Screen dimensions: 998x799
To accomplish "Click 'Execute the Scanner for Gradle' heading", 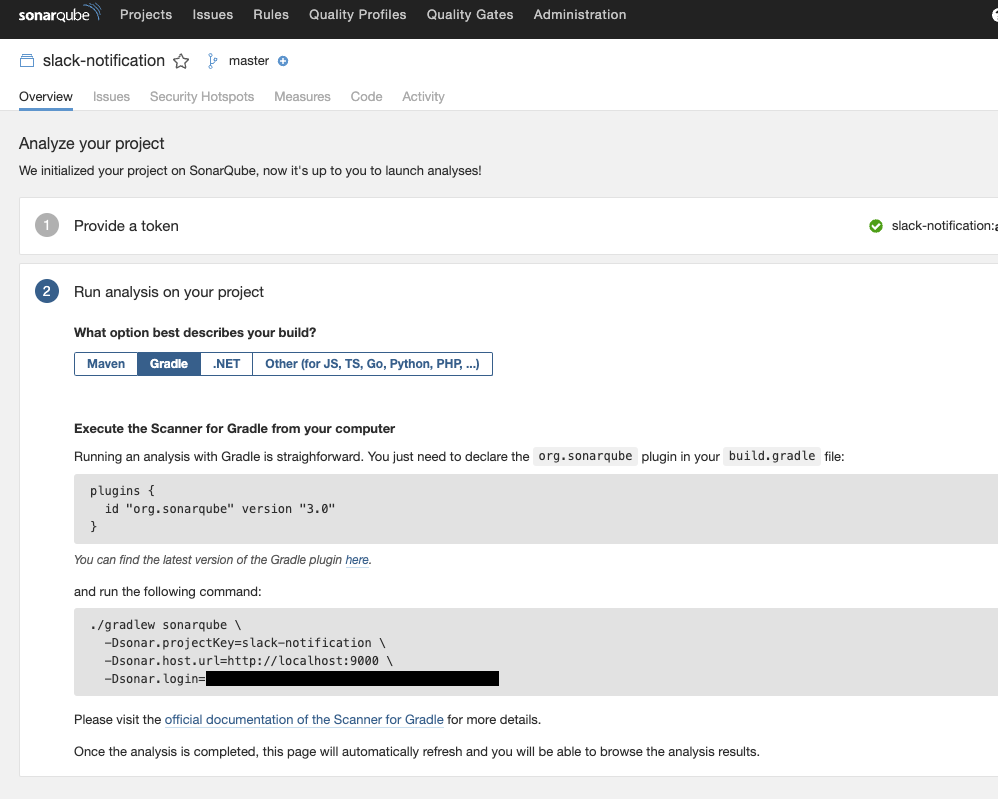I will coord(234,429).
